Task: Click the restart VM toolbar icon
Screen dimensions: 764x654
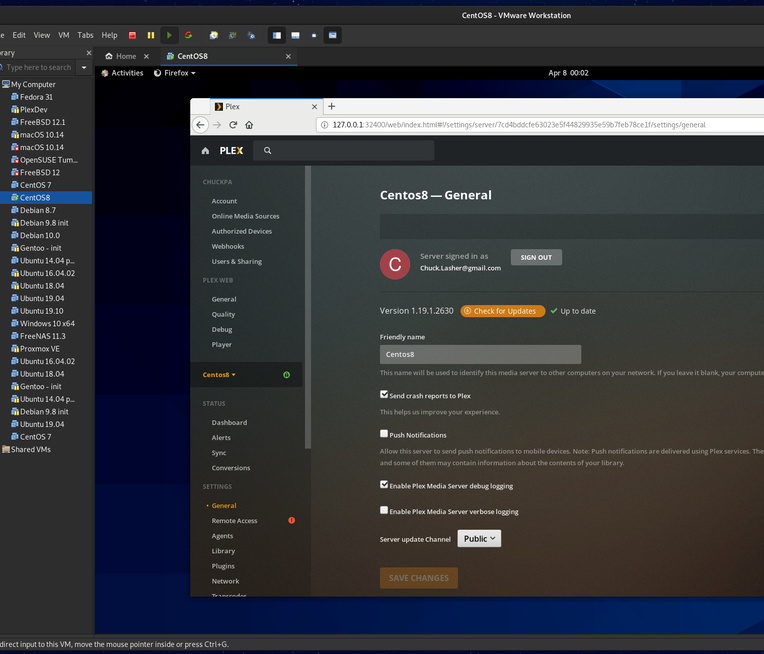Action: pyautogui.click(x=188, y=35)
